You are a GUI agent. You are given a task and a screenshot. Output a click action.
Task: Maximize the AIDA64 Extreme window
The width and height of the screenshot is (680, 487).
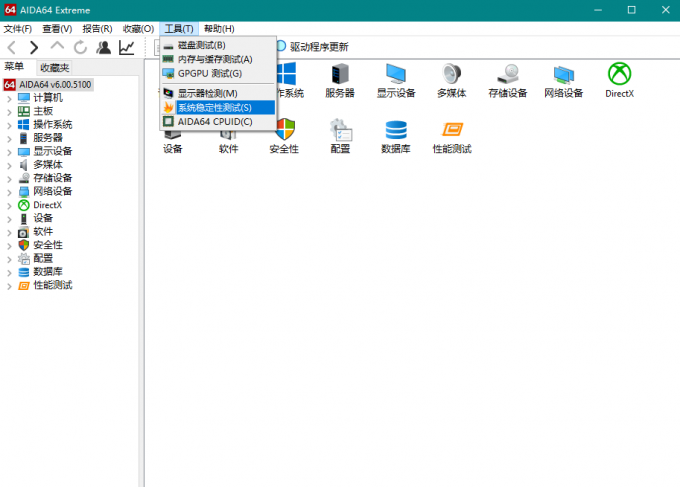click(631, 10)
